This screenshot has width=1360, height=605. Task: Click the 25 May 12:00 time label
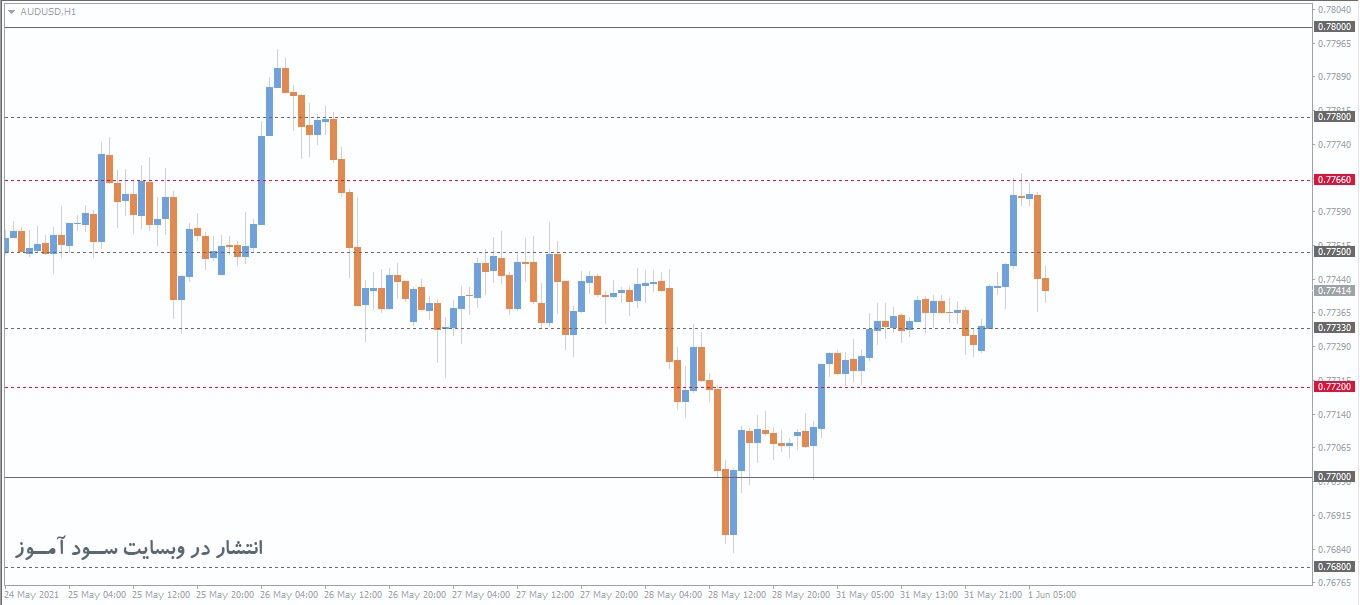[x=161, y=594]
